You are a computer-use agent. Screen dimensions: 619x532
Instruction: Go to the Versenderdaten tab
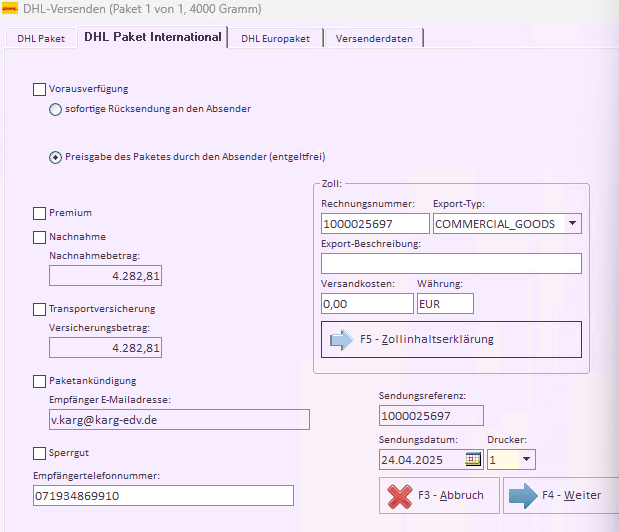pyautogui.click(x=374, y=39)
